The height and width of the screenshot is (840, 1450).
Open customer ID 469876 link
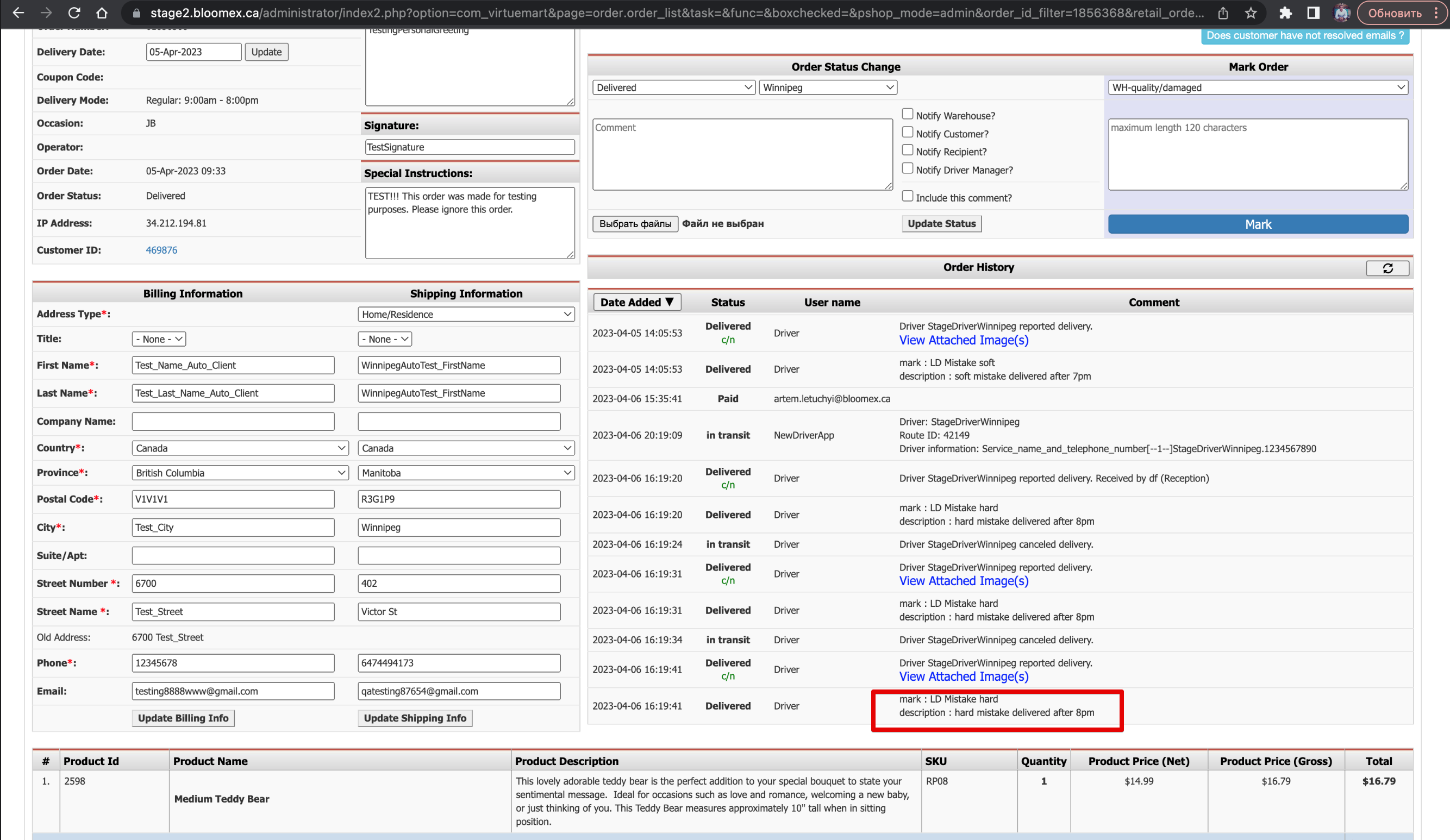coord(162,250)
